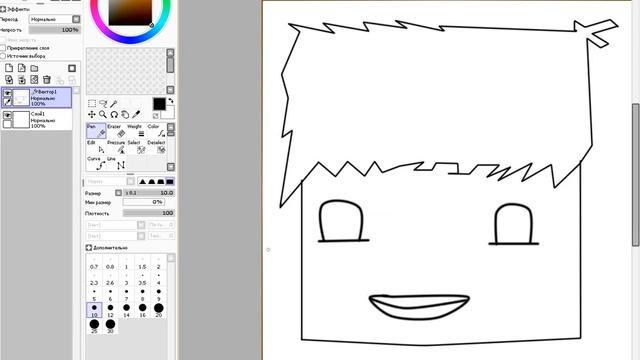Viewport: 640px width, 360px height.
Task: Delete the selected layer with trash icon
Action: tap(47, 80)
